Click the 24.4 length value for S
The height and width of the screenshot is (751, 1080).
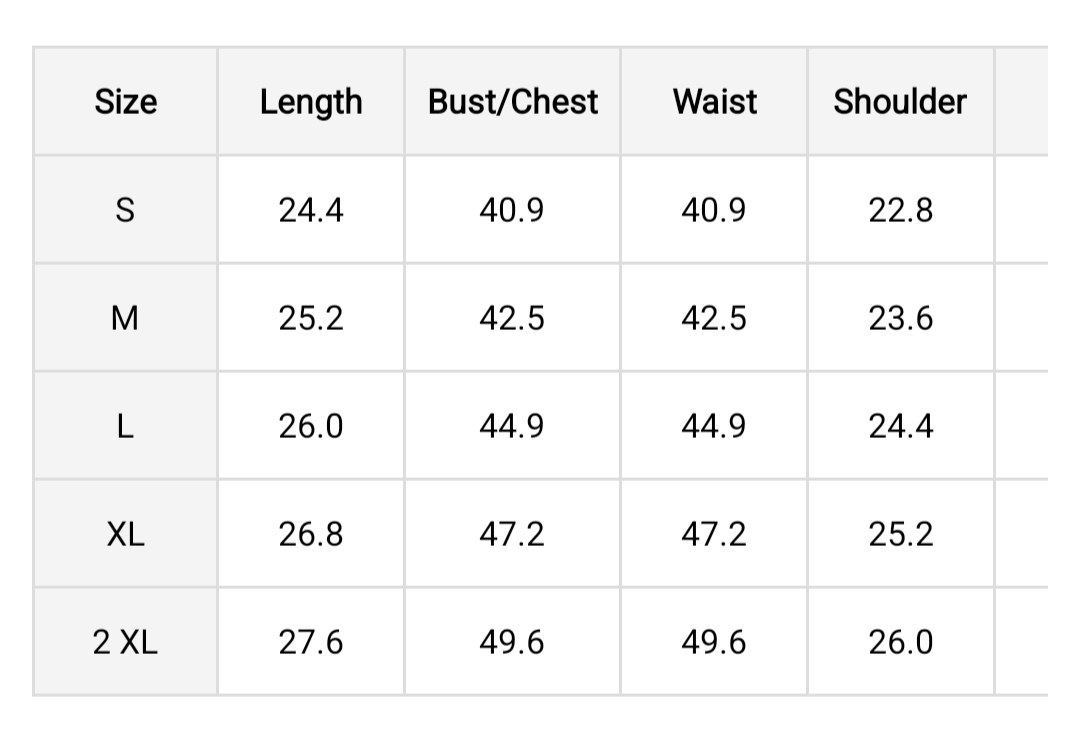pyautogui.click(x=311, y=209)
